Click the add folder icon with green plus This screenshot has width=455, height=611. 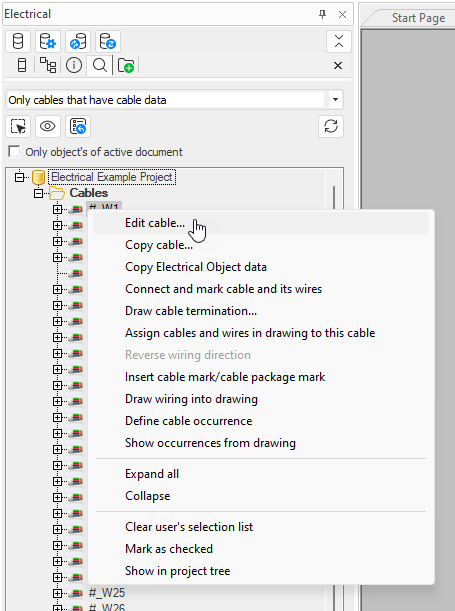pyautogui.click(x=126, y=65)
